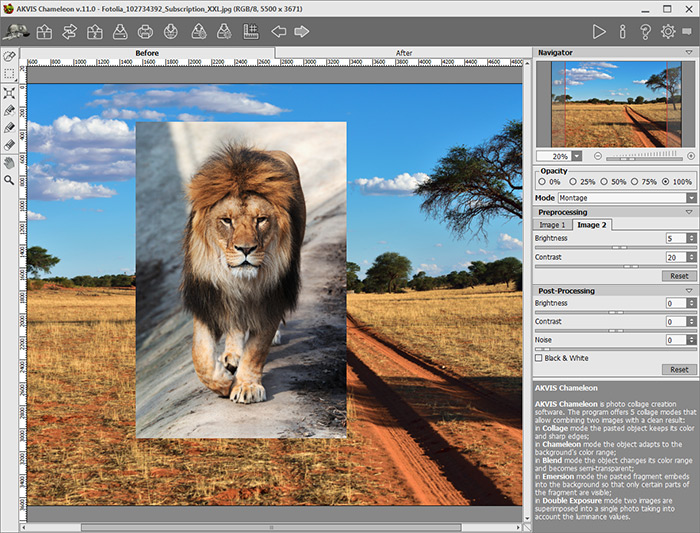Undo with the left arrow icon
Screen dimensions: 700x533
click(x=279, y=32)
